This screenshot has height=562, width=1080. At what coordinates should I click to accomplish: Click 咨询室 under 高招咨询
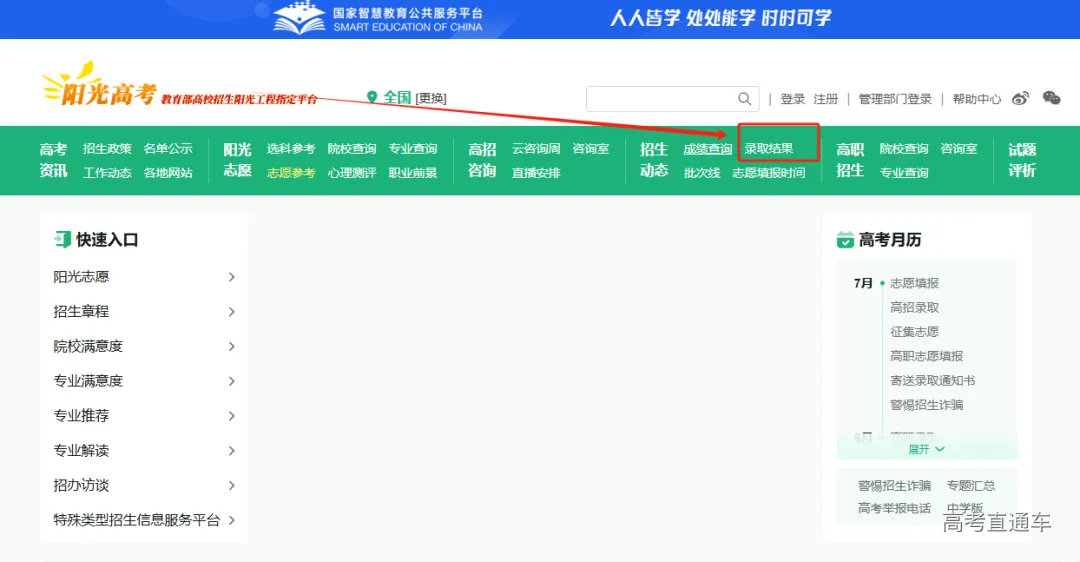[590, 149]
